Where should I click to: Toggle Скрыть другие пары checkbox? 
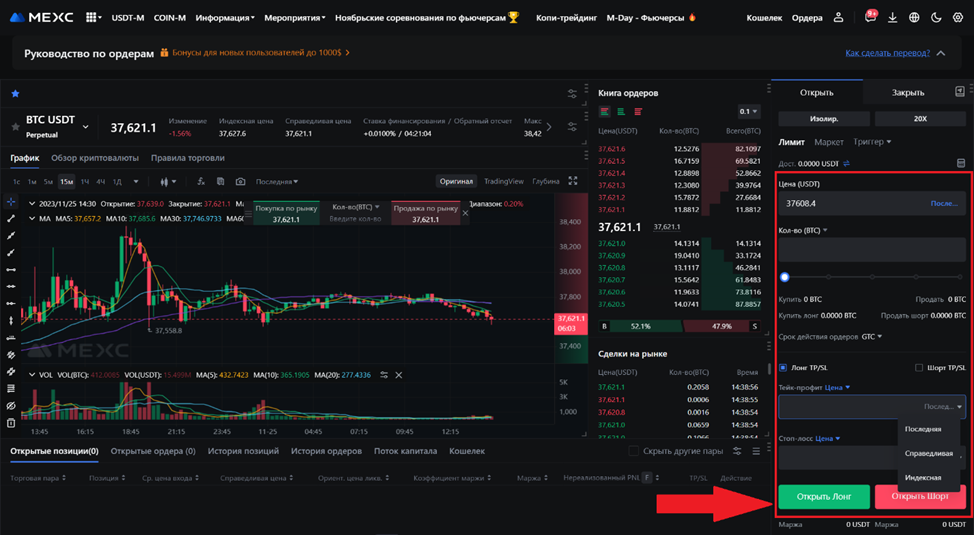[633, 451]
